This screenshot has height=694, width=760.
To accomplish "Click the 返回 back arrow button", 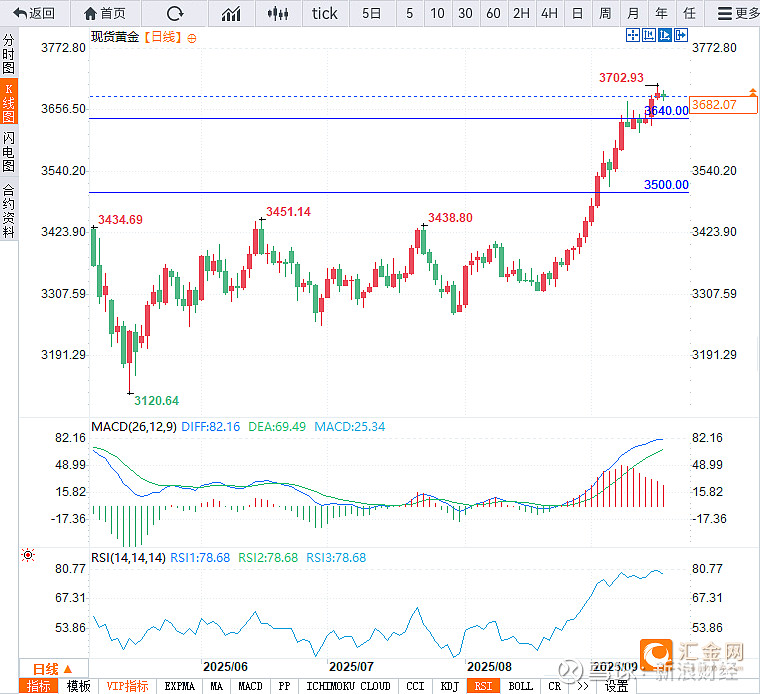I will [34, 13].
